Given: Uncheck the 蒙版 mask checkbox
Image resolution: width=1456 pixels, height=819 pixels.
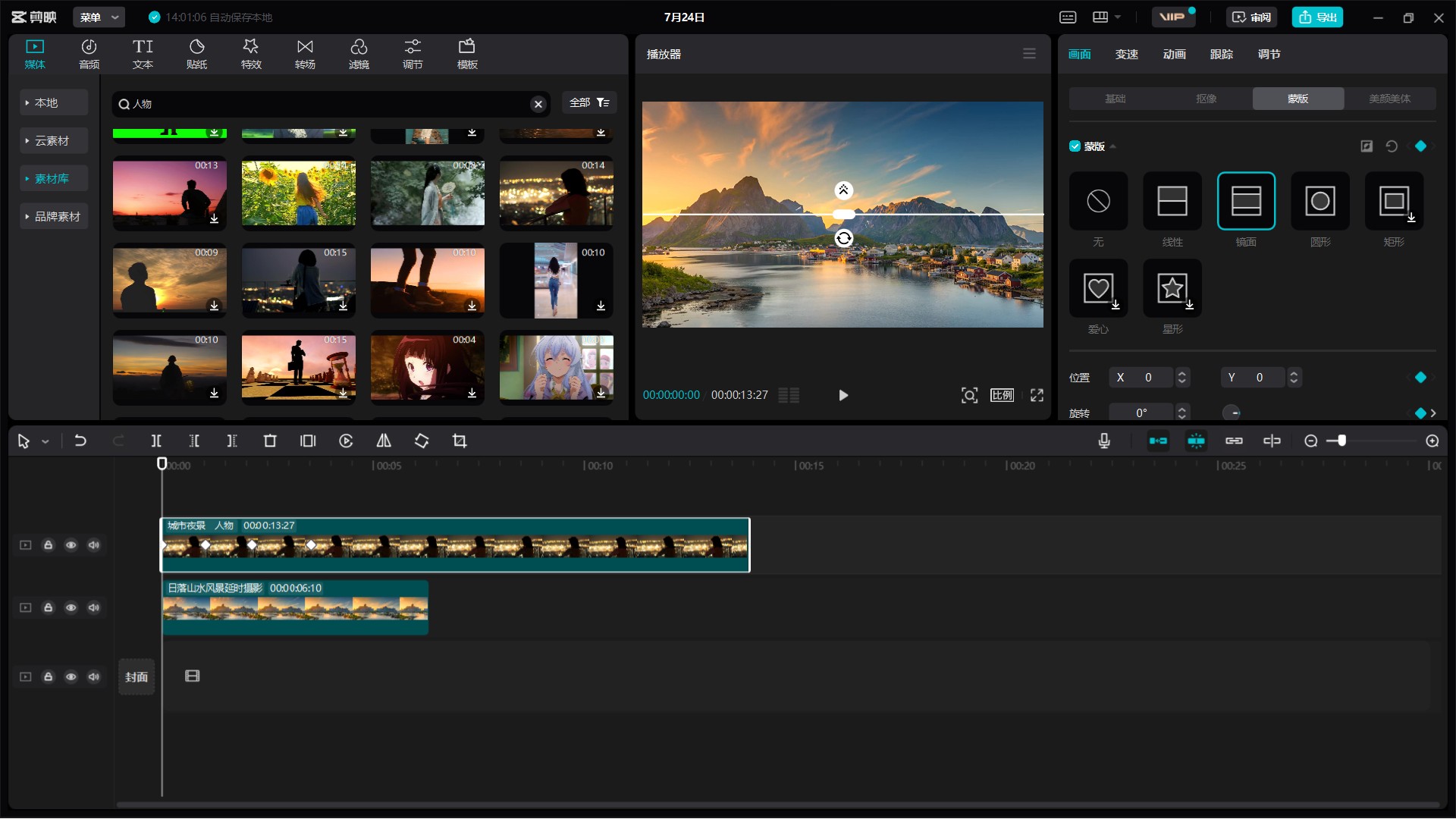Looking at the screenshot, I should point(1075,146).
